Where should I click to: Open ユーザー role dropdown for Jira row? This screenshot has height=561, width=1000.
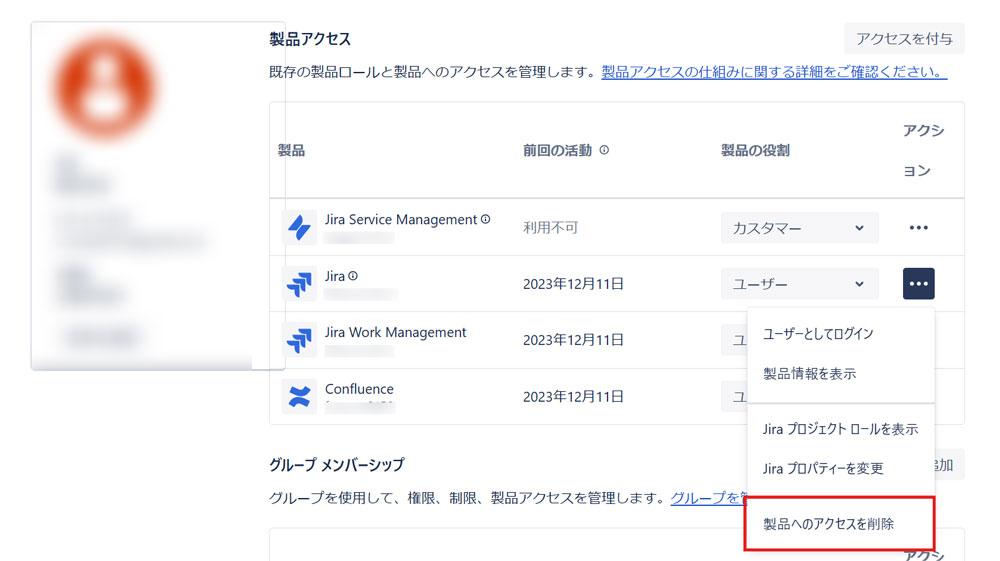799,284
